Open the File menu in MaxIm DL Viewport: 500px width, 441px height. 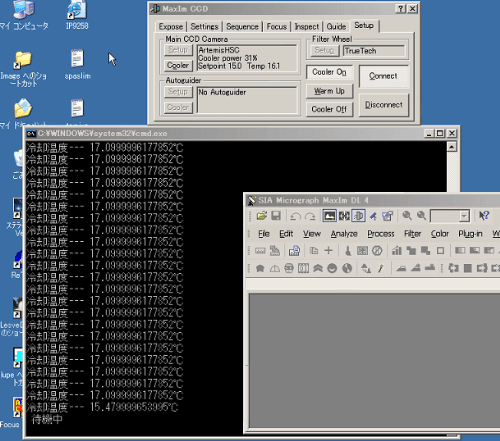pyautogui.click(x=264, y=234)
